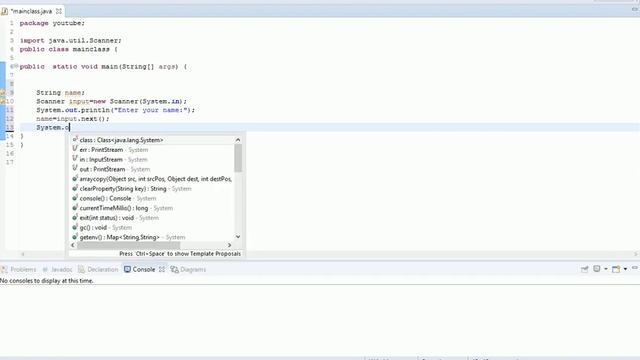The image size is (640, 360).
Task: Click the method icon beside arraycopy
Action: 75,178
